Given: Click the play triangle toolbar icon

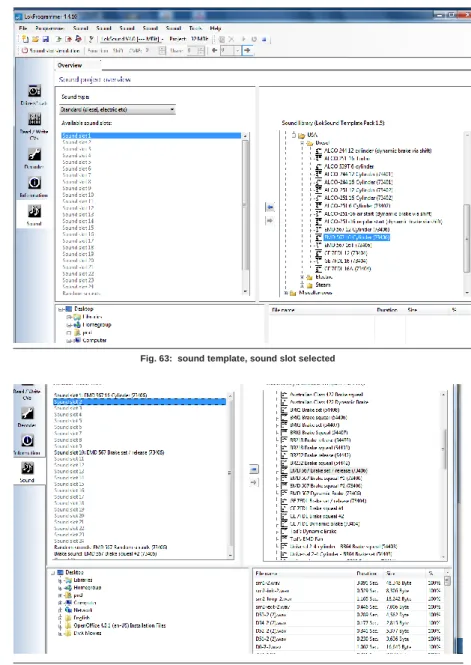Looking at the screenshot, I should pos(243,39).
